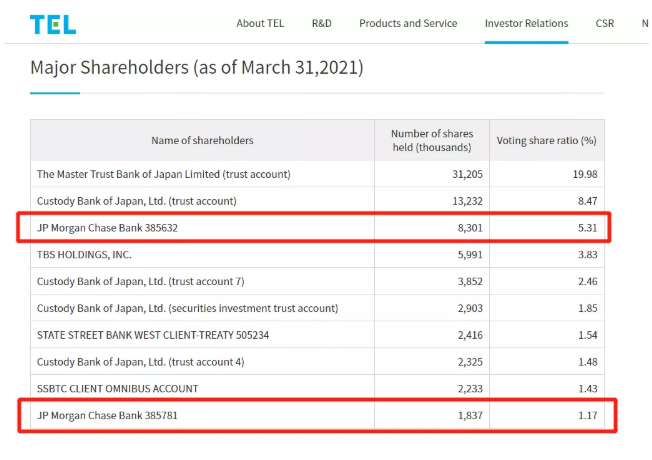Click the Major Shareholders heading
The height and width of the screenshot is (460, 652).
(x=196, y=68)
